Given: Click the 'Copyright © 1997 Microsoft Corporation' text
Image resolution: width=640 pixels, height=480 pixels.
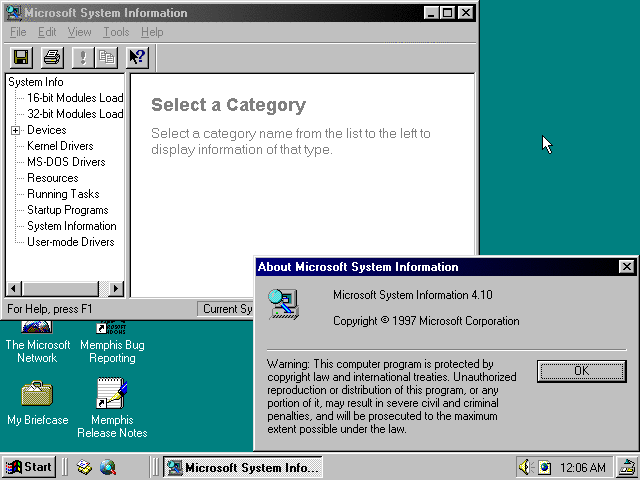Looking at the screenshot, I should [426, 321].
